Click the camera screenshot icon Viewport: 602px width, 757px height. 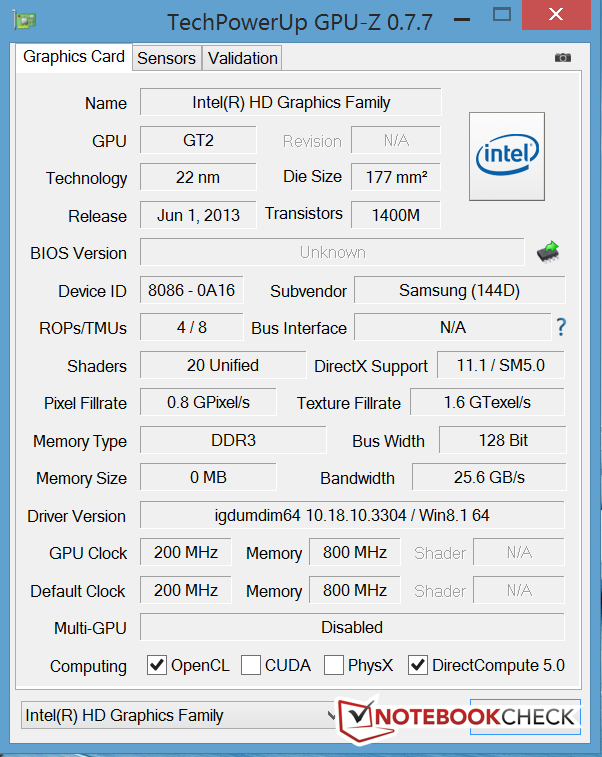[564, 58]
